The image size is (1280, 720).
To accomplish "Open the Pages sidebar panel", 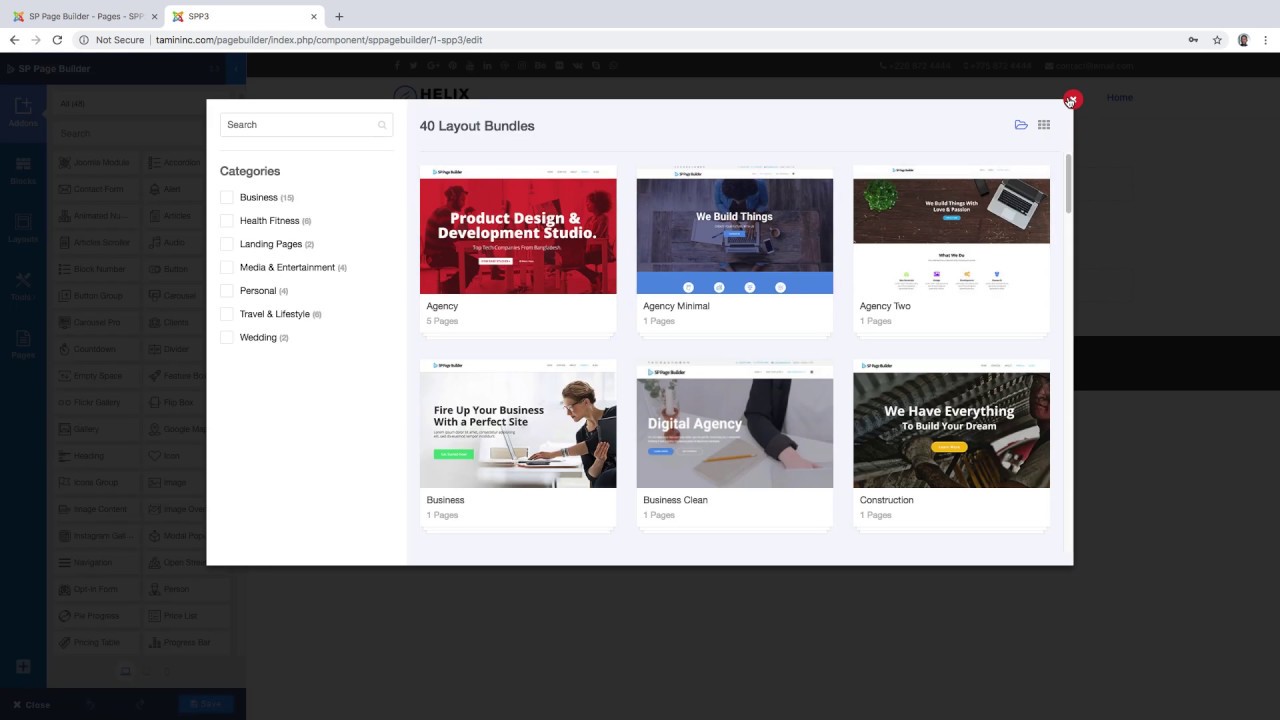I will 23,344.
